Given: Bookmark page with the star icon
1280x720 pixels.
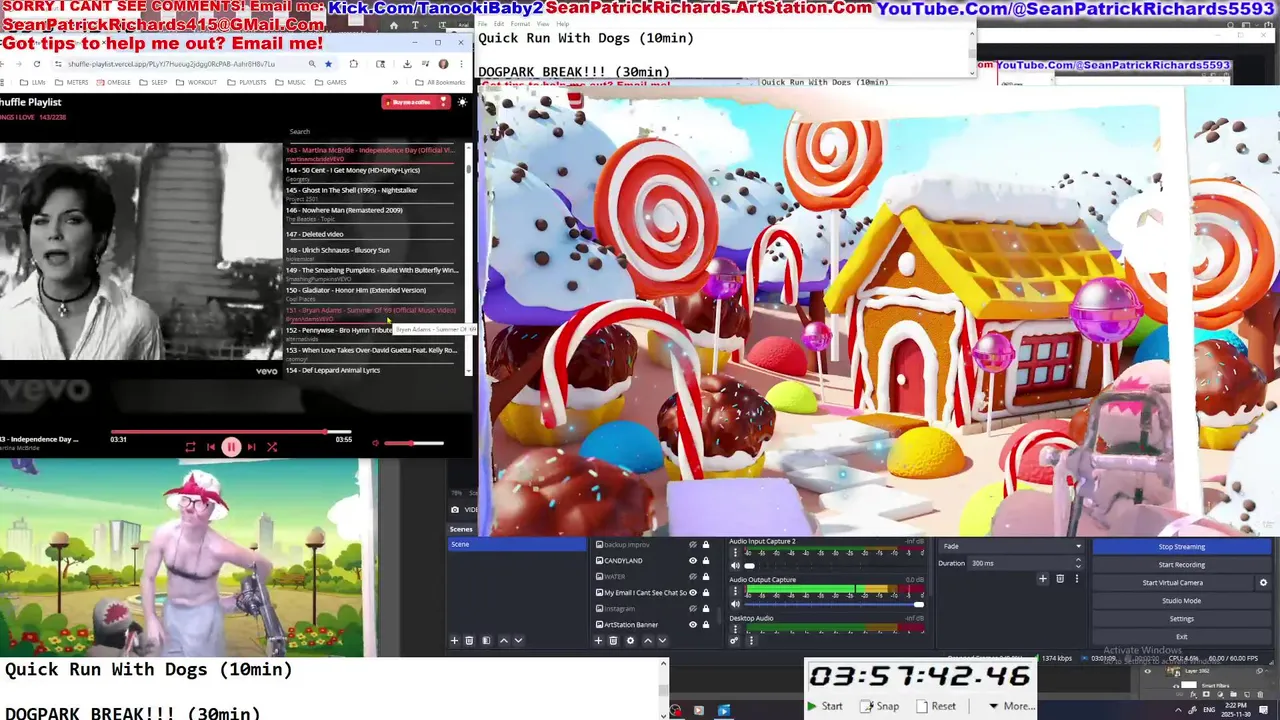Looking at the screenshot, I should pyautogui.click(x=328, y=64).
